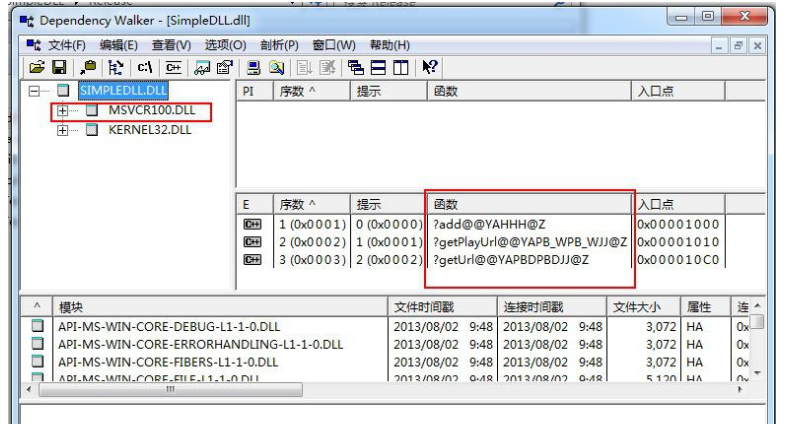789x424 pixels.
Task: Open the 窗口(W) menu
Action: tap(334, 45)
